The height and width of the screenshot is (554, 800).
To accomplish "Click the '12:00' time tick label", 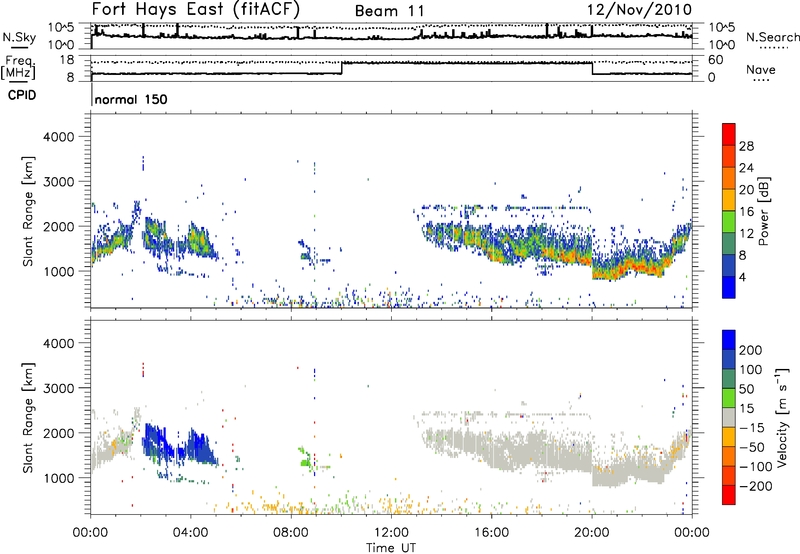I will click(x=391, y=533).
